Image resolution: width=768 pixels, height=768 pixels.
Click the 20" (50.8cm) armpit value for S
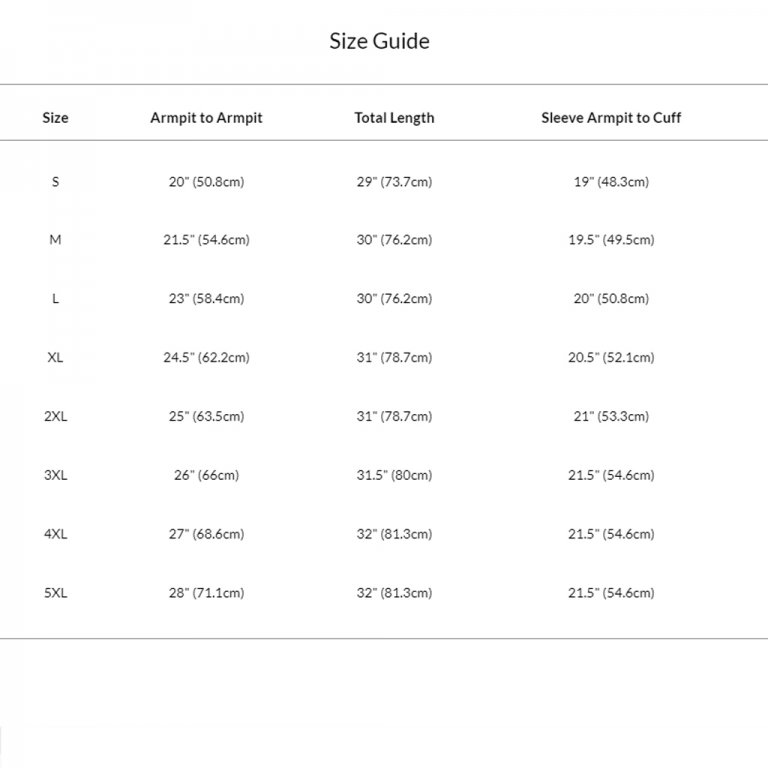tap(206, 182)
